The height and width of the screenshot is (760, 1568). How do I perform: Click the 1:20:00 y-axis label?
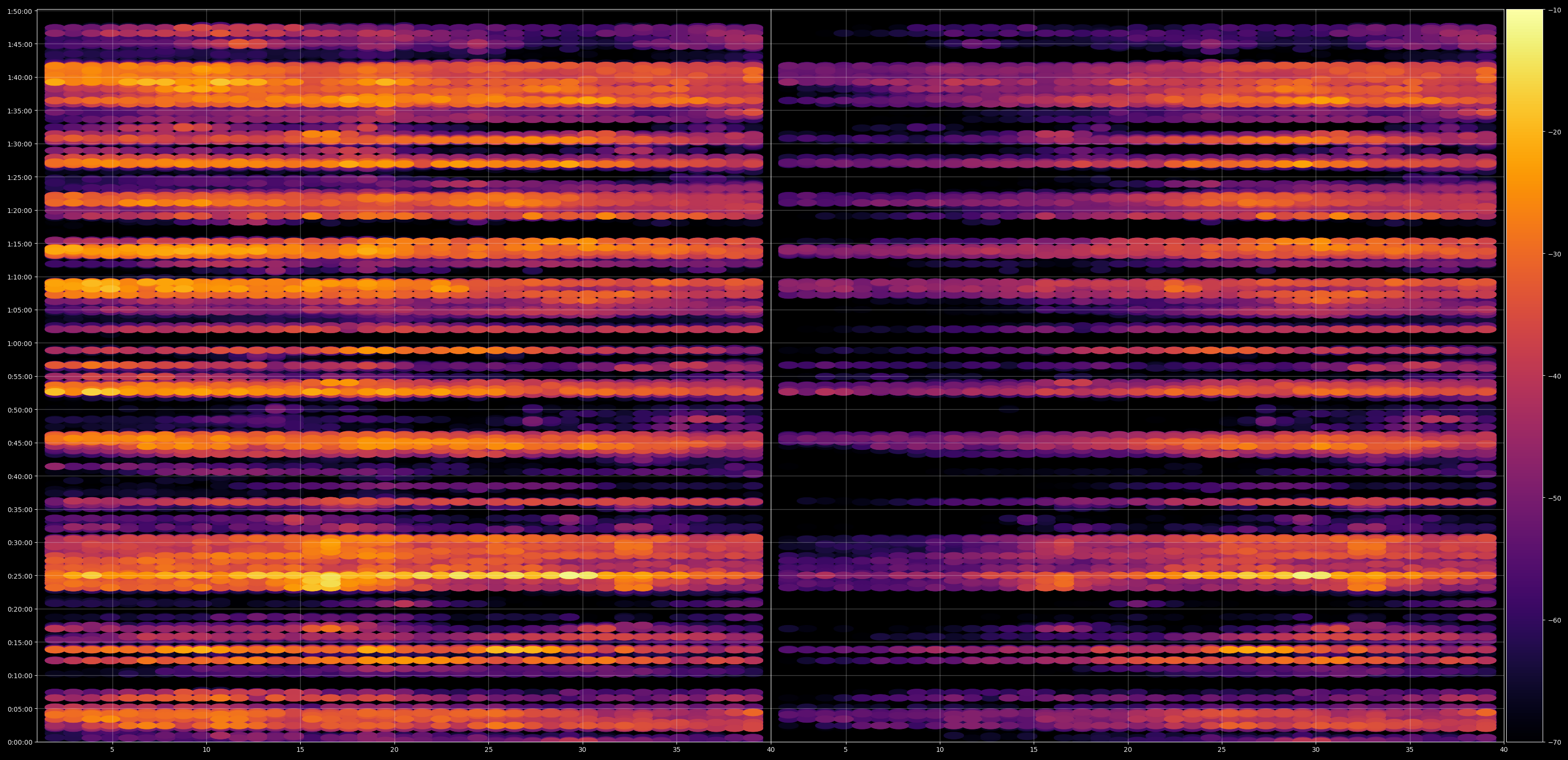coord(20,210)
